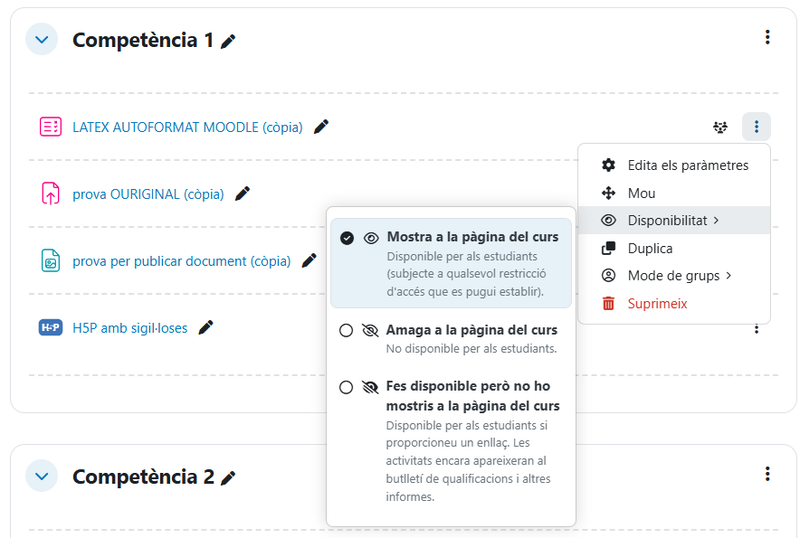Select Duplica in the activity menu
Viewport: 800px width, 538px height.
[650, 248]
